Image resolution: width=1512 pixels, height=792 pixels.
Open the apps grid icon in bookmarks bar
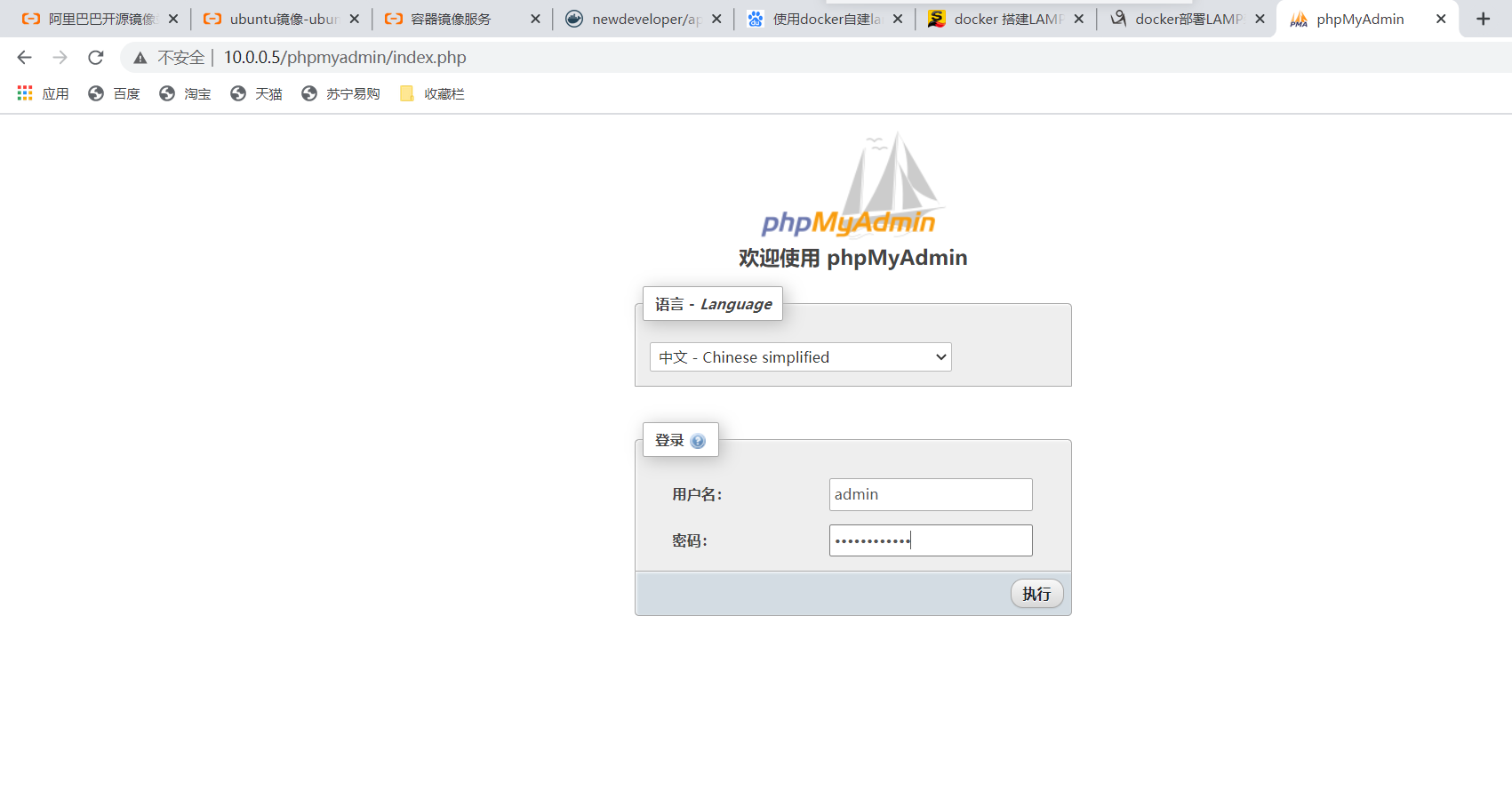point(25,93)
